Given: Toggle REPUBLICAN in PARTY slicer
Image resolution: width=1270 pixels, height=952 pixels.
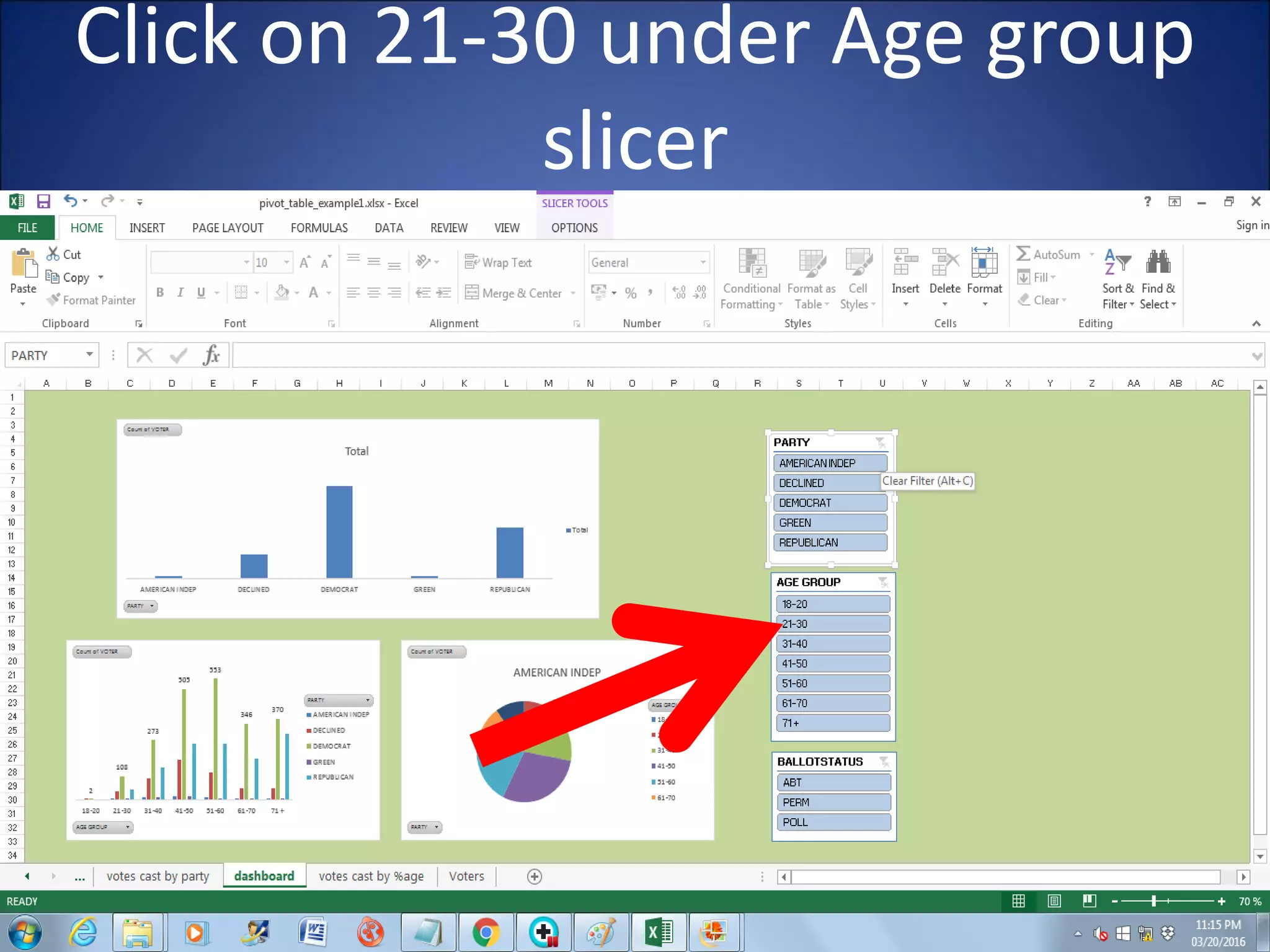Looking at the screenshot, I should pos(830,542).
